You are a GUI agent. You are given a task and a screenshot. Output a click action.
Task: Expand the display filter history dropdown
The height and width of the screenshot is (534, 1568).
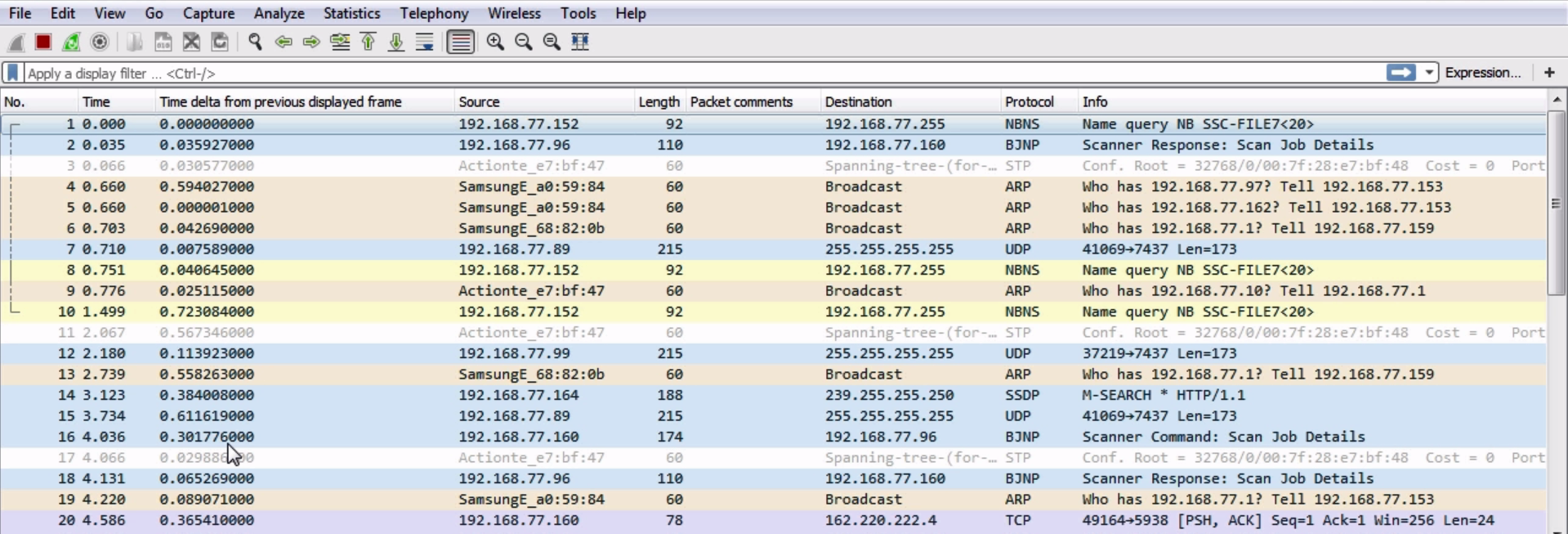1429,73
